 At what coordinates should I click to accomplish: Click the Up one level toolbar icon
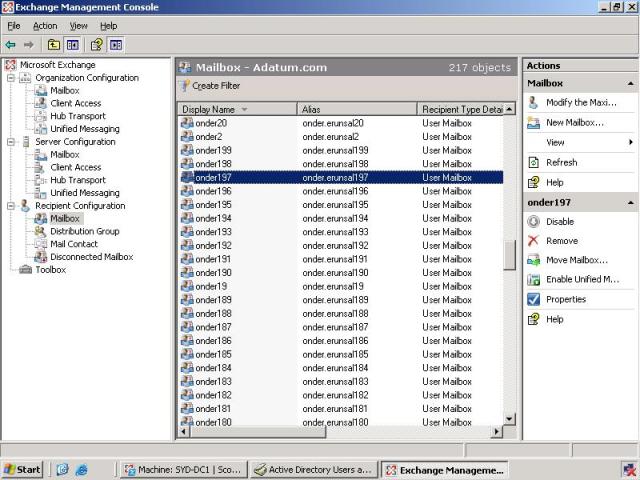coord(53,44)
